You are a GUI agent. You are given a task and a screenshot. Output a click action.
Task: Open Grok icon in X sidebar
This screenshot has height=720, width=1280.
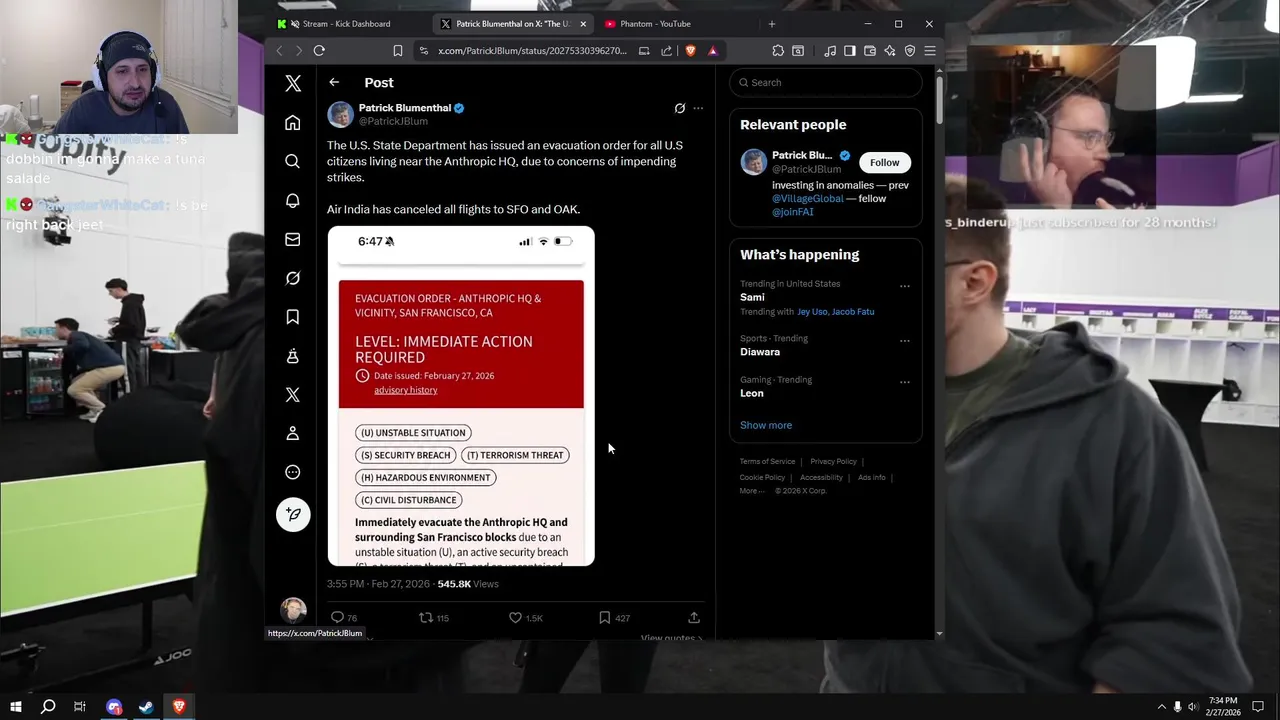[x=292, y=278]
